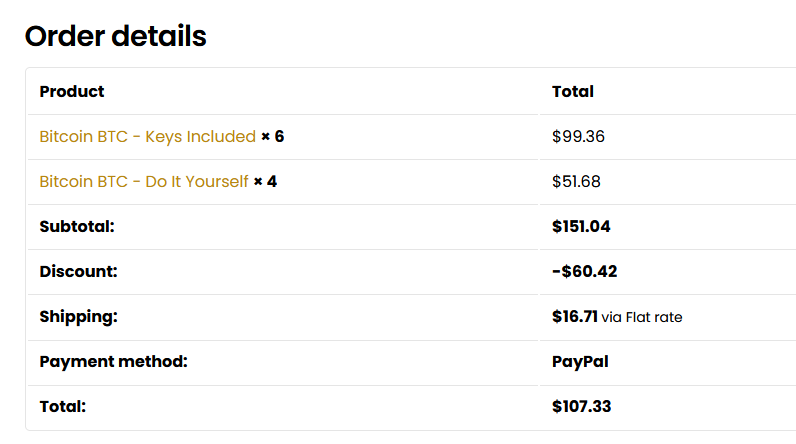
Task: Select the Shipping row label
Action: point(79,317)
